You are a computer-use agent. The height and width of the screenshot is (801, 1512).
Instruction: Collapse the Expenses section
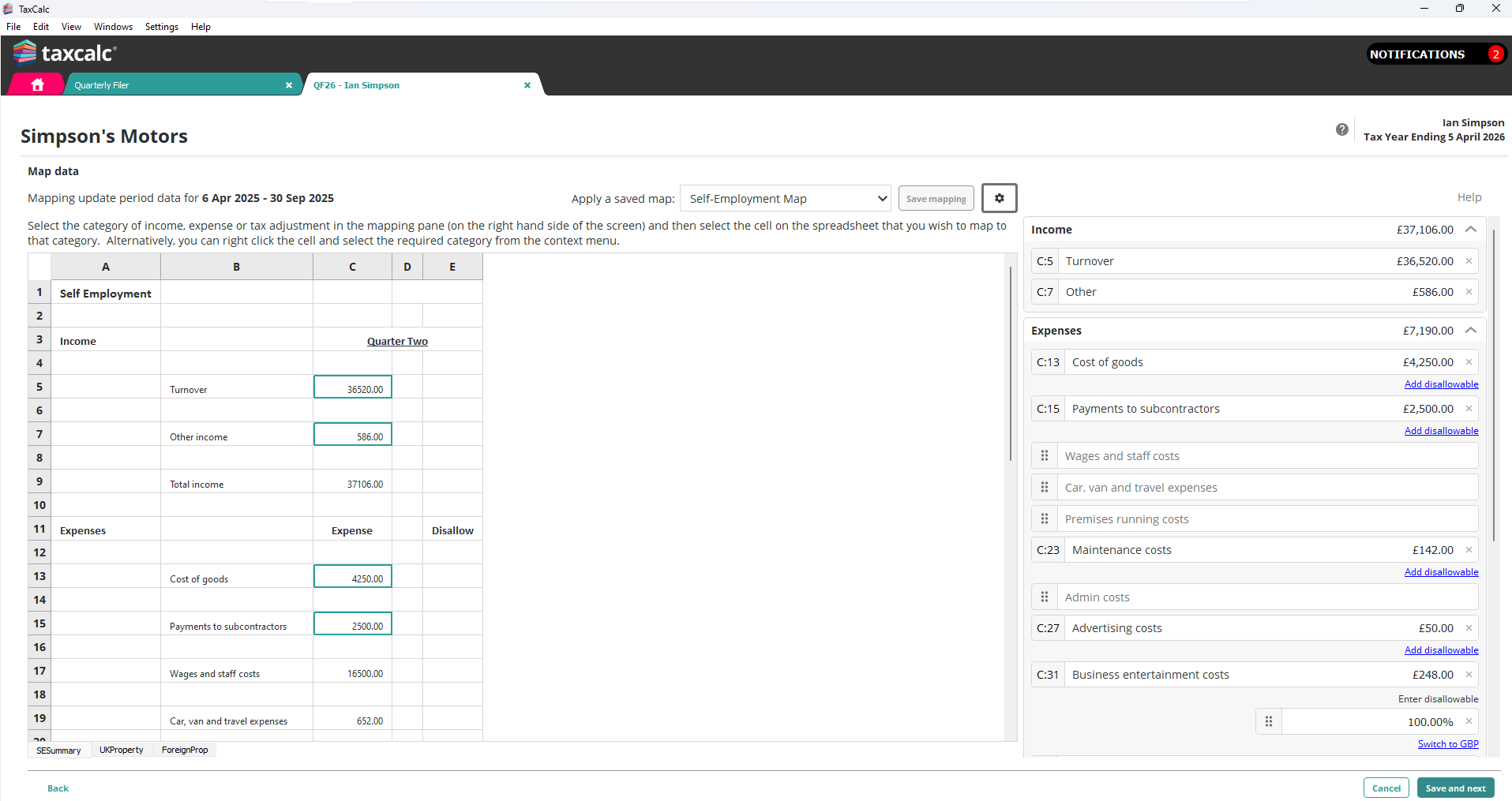pyautogui.click(x=1470, y=331)
